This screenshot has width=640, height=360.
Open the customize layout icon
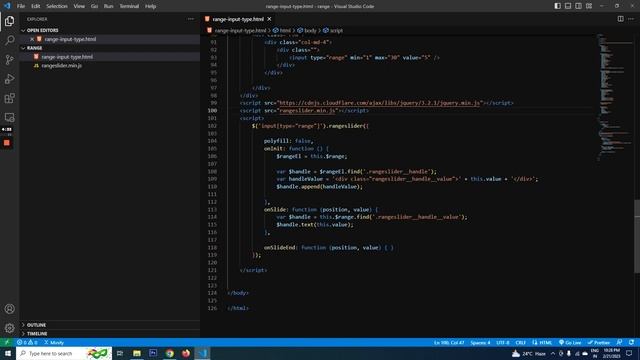pos(589,6)
